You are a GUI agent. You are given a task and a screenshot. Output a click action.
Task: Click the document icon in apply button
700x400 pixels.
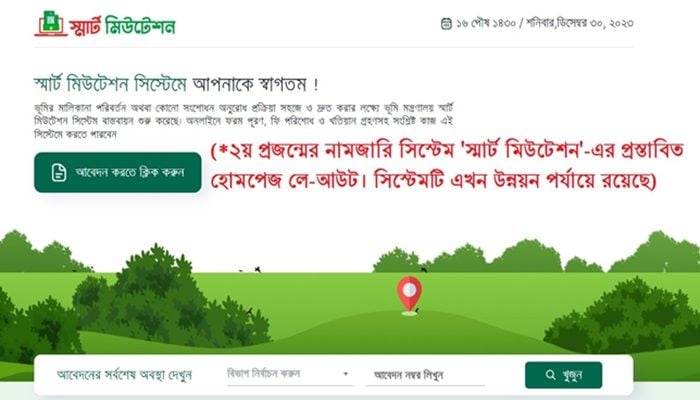point(58,173)
